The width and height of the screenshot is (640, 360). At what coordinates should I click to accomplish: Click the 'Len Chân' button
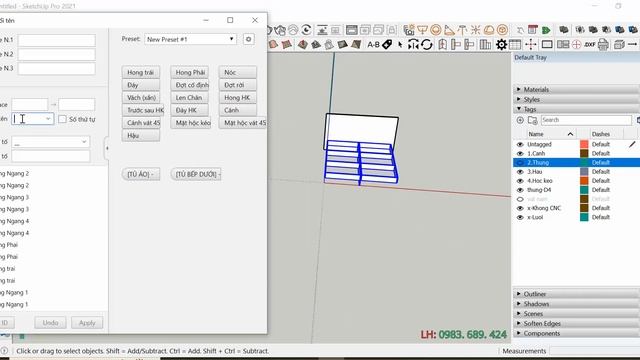[x=190, y=98]
